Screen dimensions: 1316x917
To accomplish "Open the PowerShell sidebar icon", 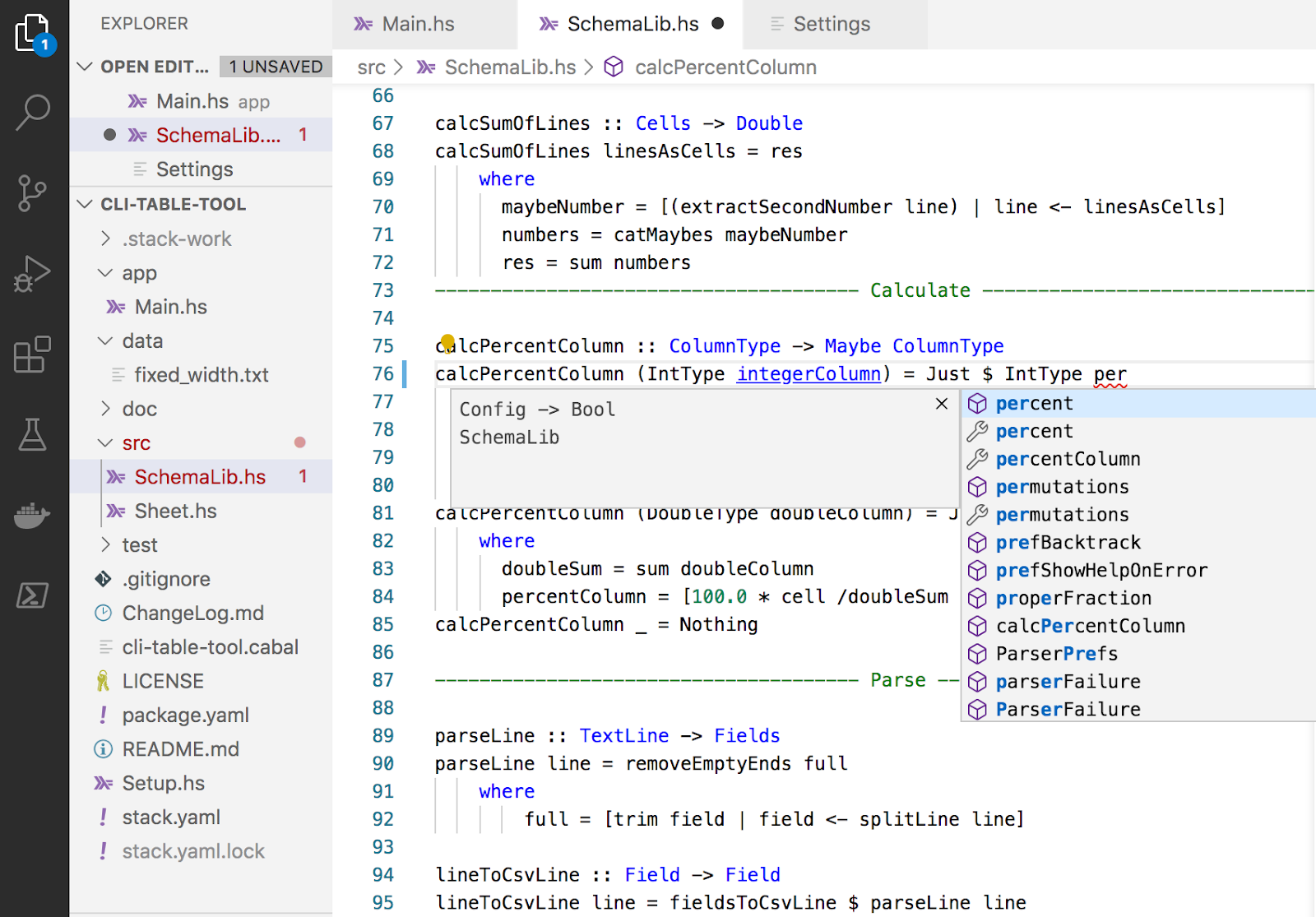I will click(33, 595).
